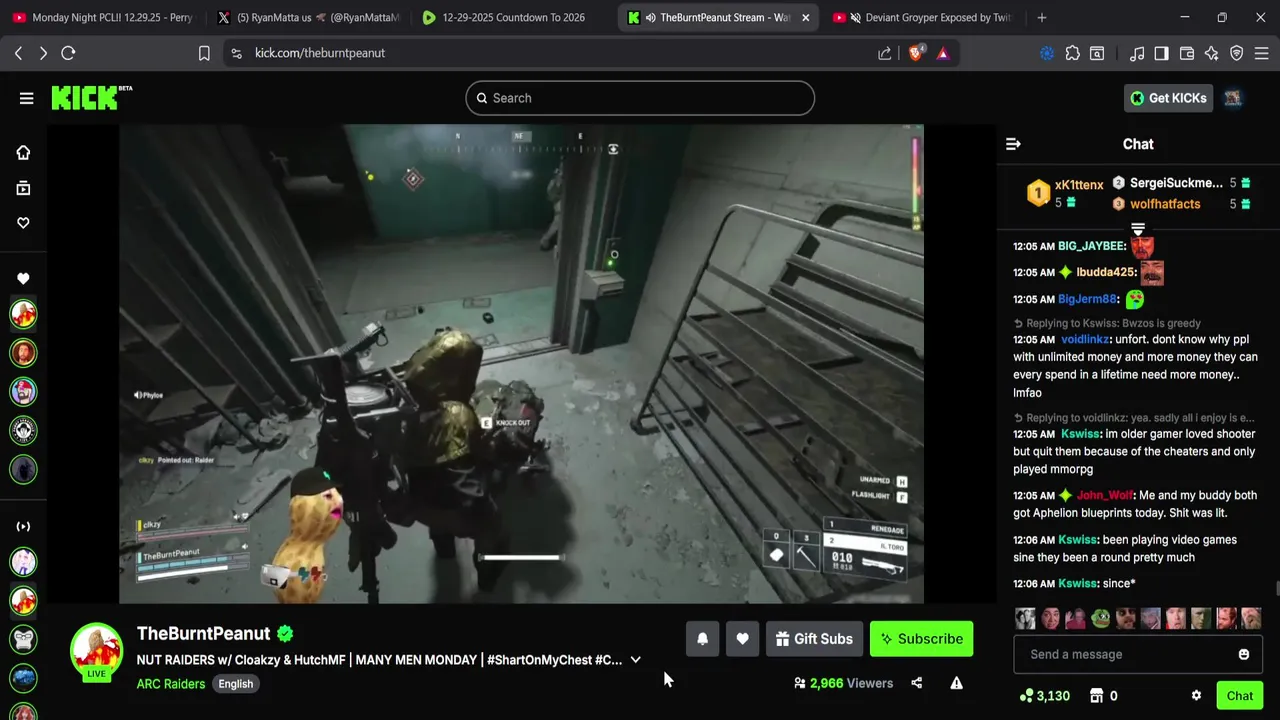
Task: Go back to the previous page
Action: (x=18, y=53)
